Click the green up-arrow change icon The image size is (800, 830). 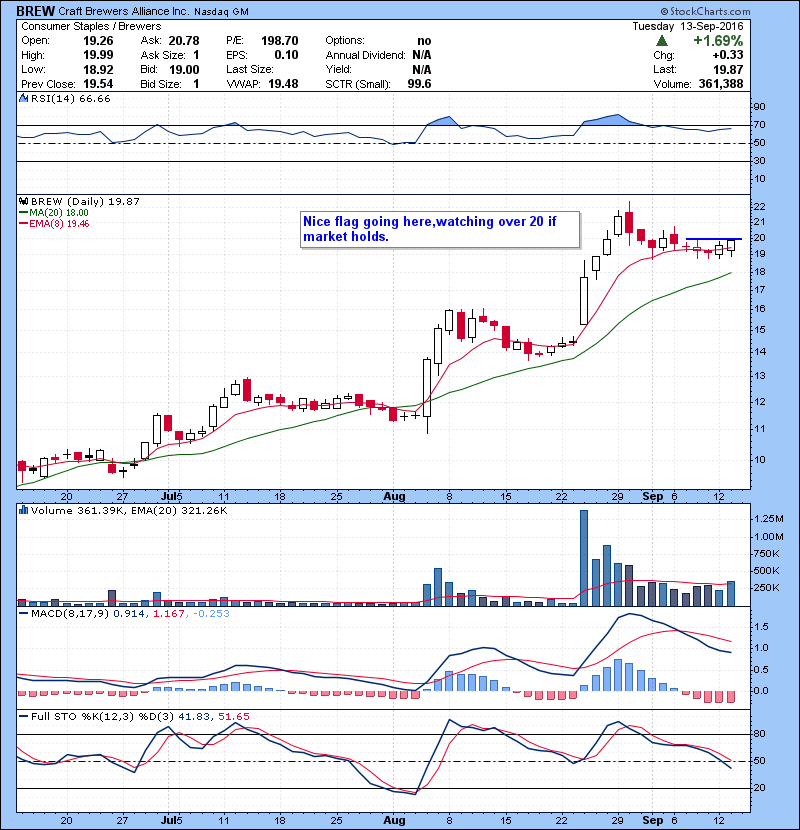pyautogui.click(x=661, y=41)
